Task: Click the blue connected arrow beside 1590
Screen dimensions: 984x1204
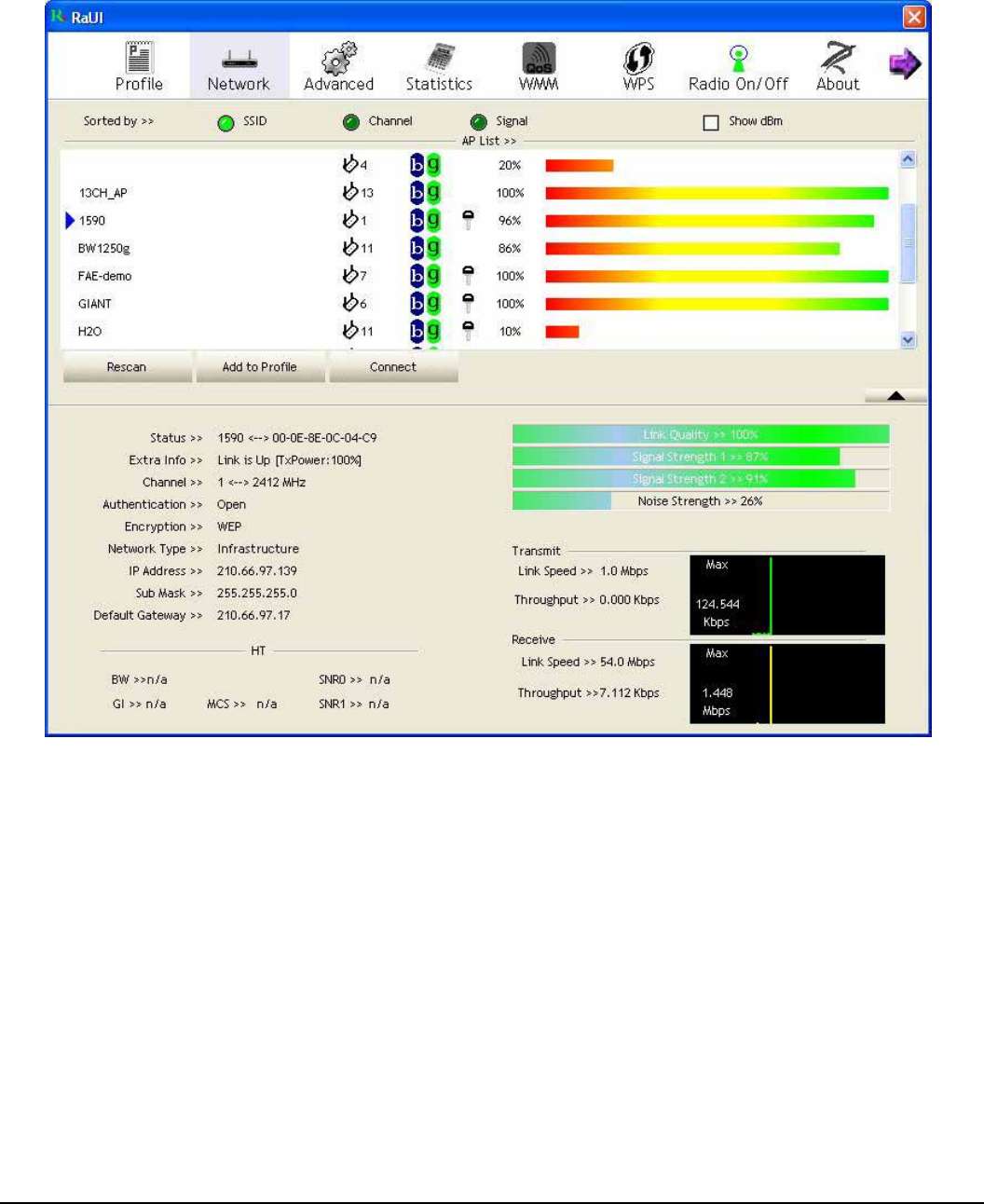Action: pyautogui.click(x=70, y=221)
